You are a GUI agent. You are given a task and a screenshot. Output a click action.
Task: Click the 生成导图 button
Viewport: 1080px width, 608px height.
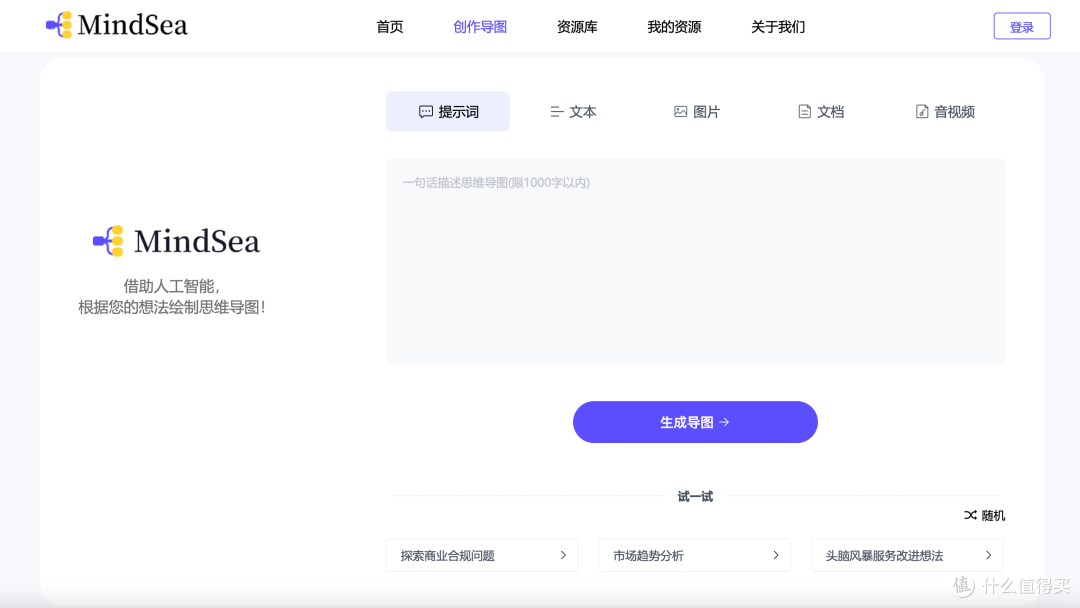pos(695,422)
